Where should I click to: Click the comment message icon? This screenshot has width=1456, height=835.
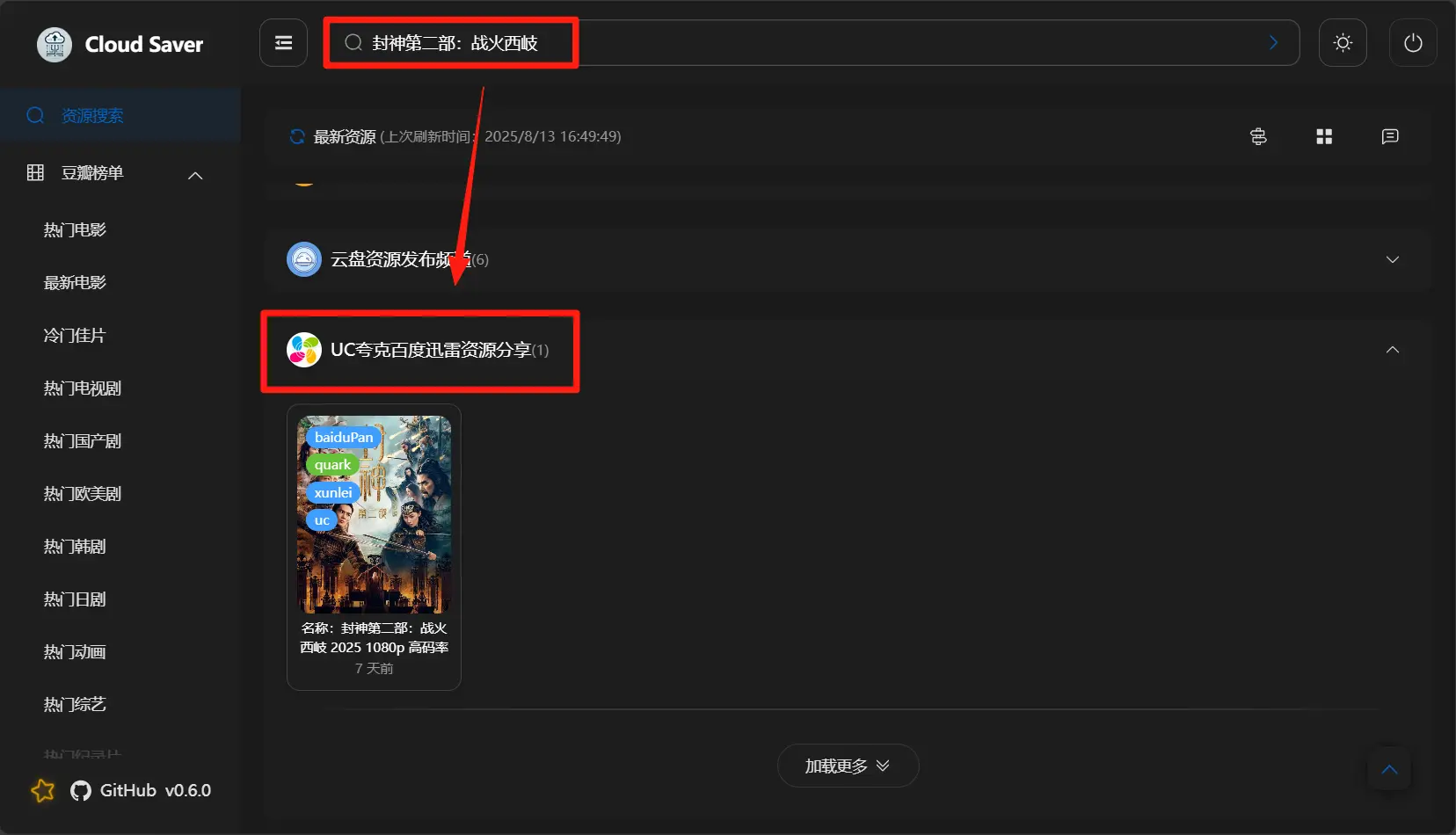point(1389,136)
